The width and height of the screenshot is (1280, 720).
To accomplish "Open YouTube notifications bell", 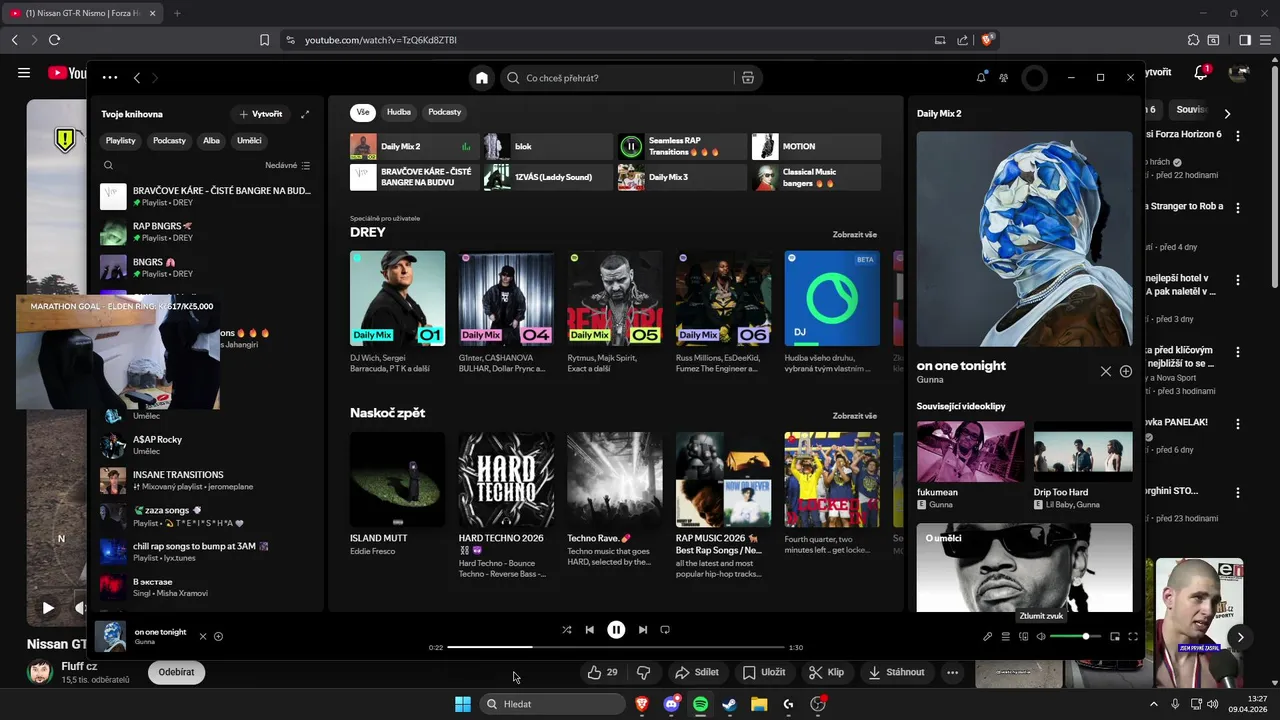I will click(1201, 73).
